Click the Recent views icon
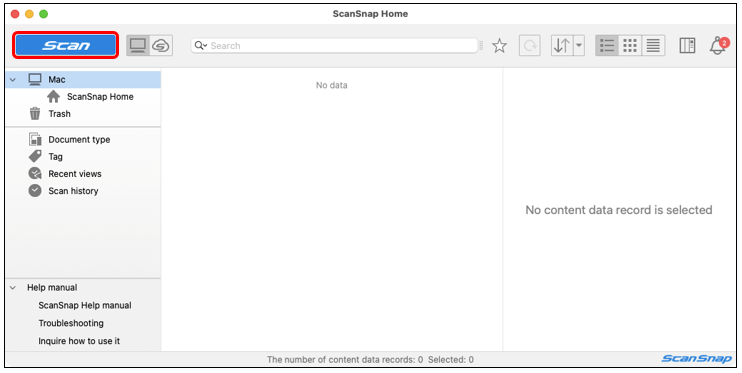 coord(35,174)
